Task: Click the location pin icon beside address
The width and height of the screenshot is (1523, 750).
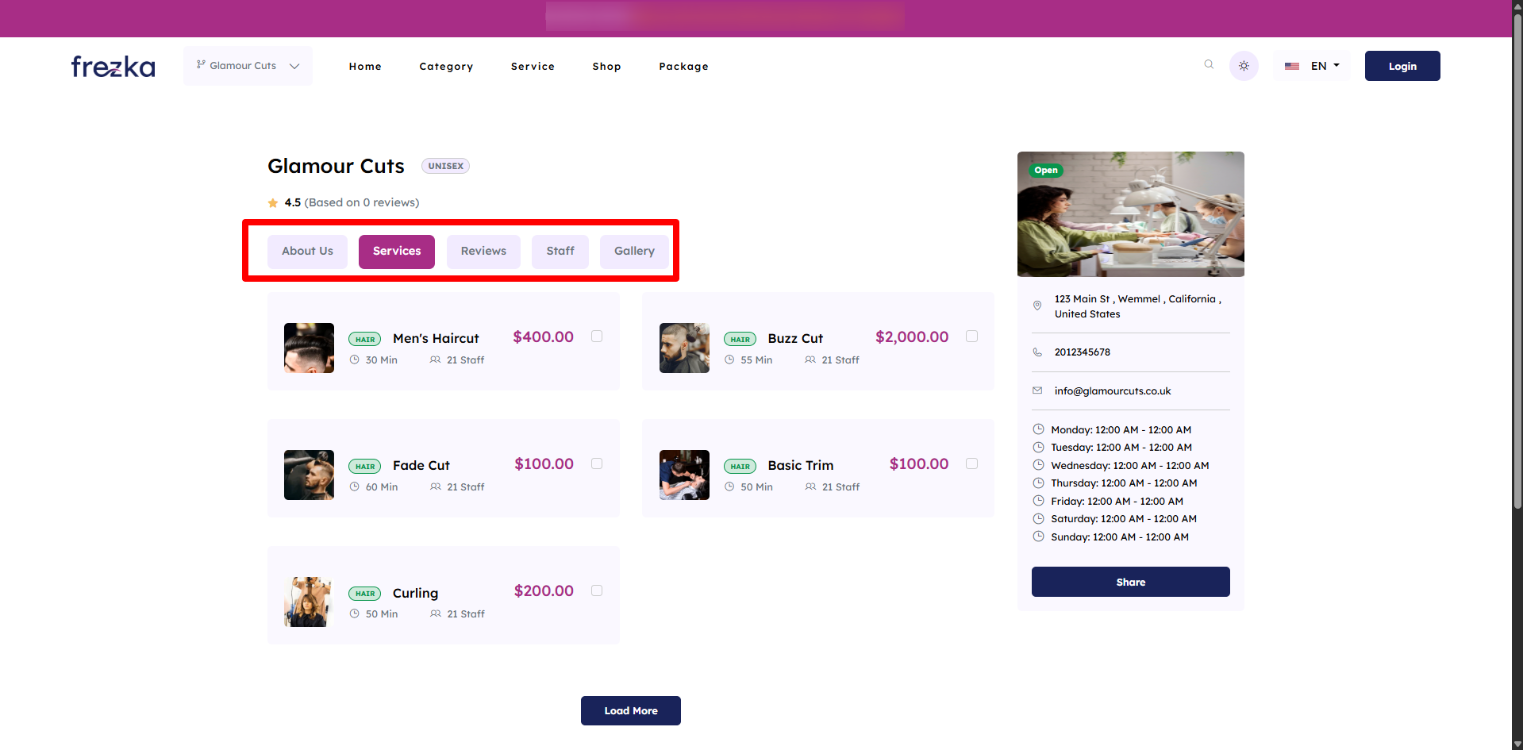Action: [x=1037, y=306]
